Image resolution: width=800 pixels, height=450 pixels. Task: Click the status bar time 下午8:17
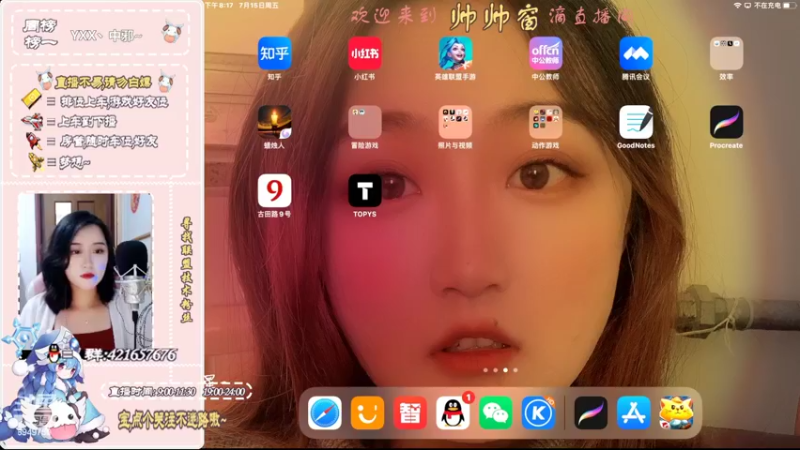click(x=220, y=5)
